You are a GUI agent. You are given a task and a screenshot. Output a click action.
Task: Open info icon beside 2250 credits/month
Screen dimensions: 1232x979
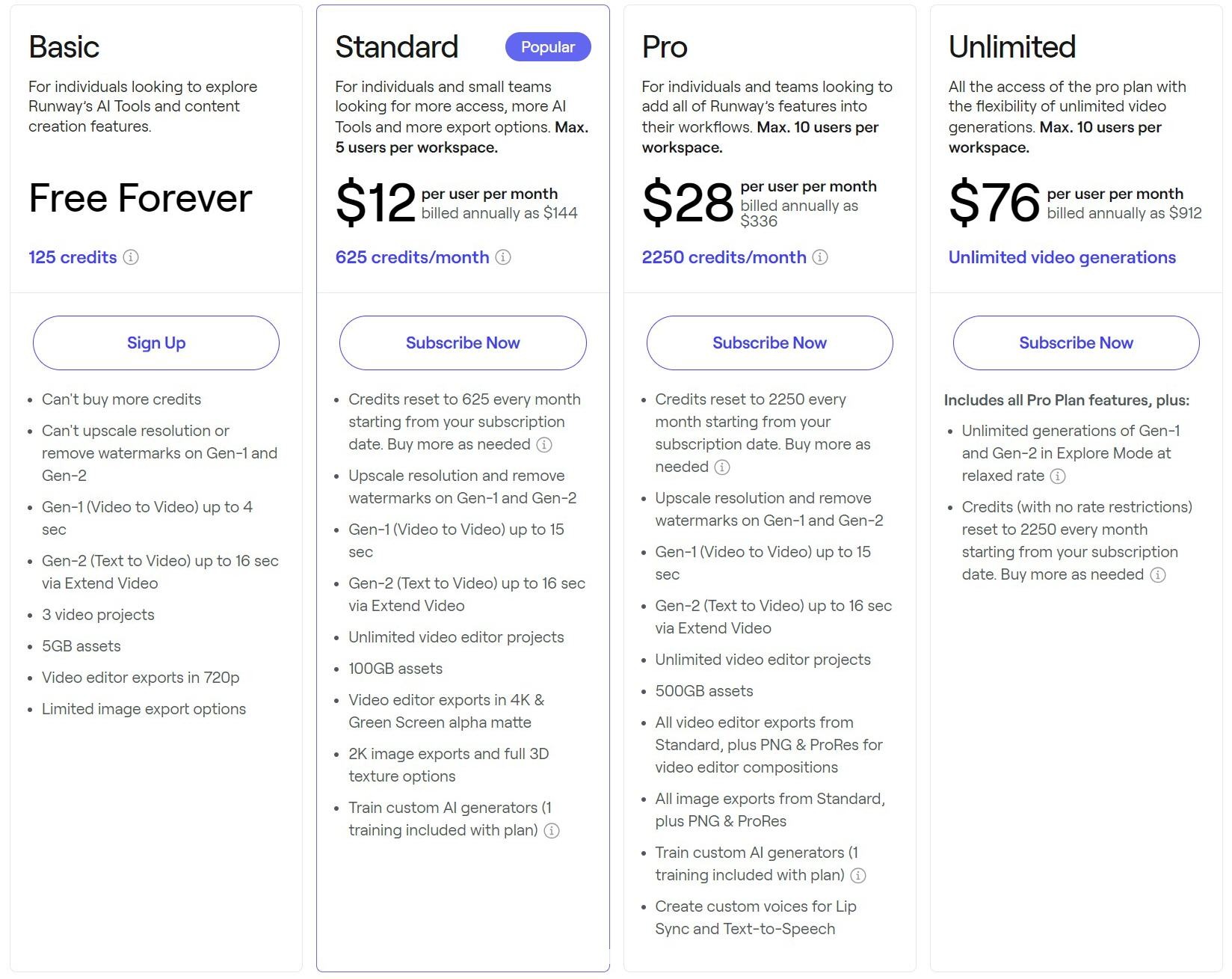click(x=820, y=257)
